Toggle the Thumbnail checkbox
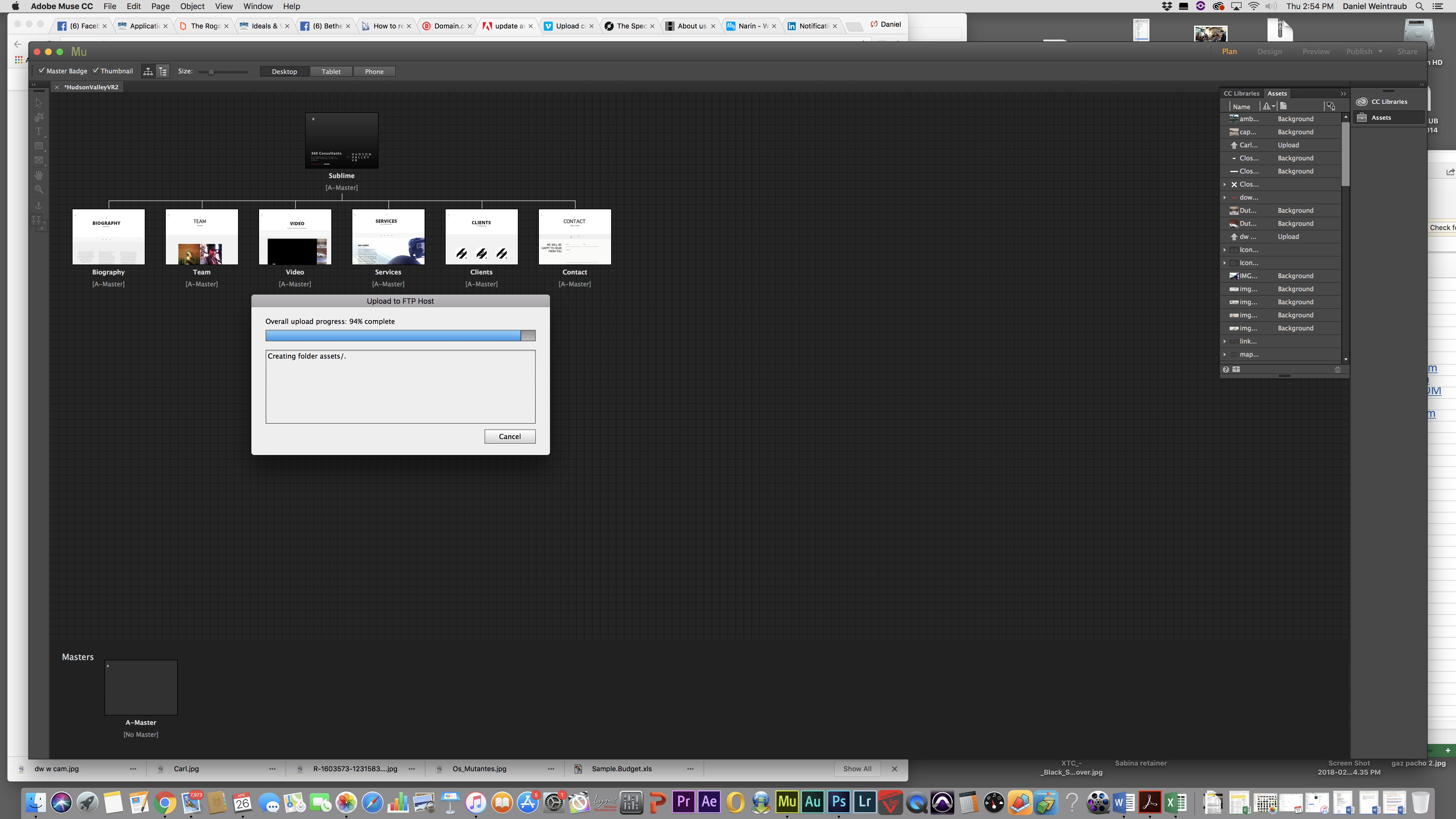The image size is (1456, 819). coord(96,71)
